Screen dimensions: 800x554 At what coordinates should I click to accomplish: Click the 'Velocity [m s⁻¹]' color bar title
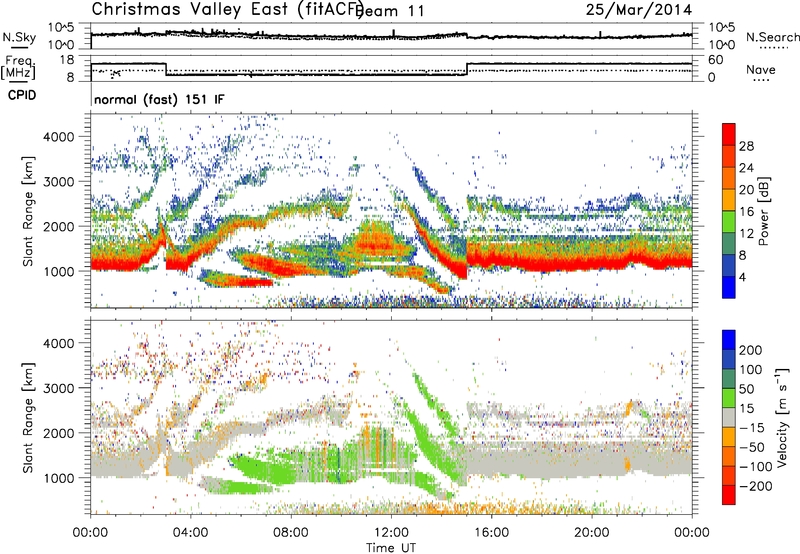[x=782, y=417]
